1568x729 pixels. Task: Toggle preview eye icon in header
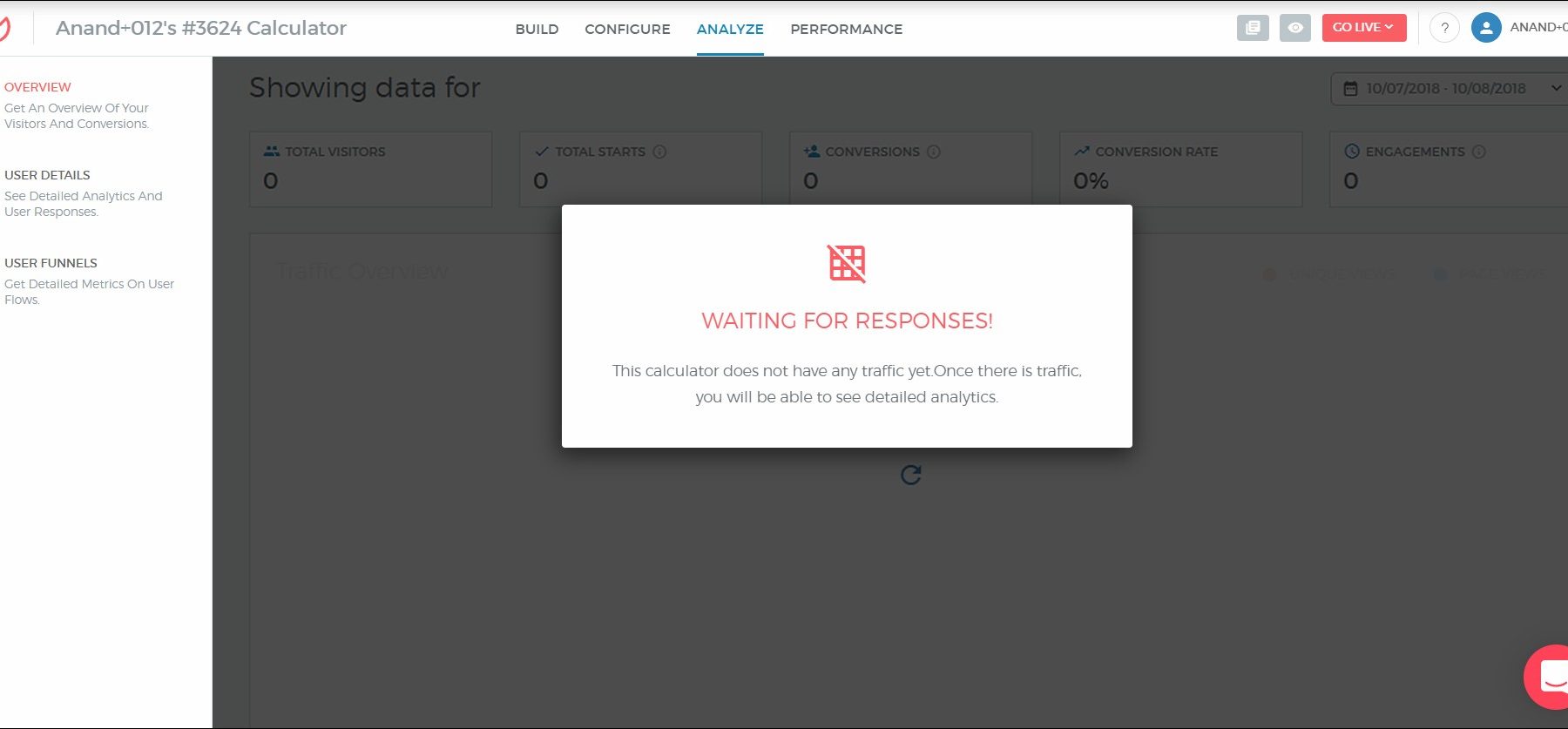(1295, 28)
